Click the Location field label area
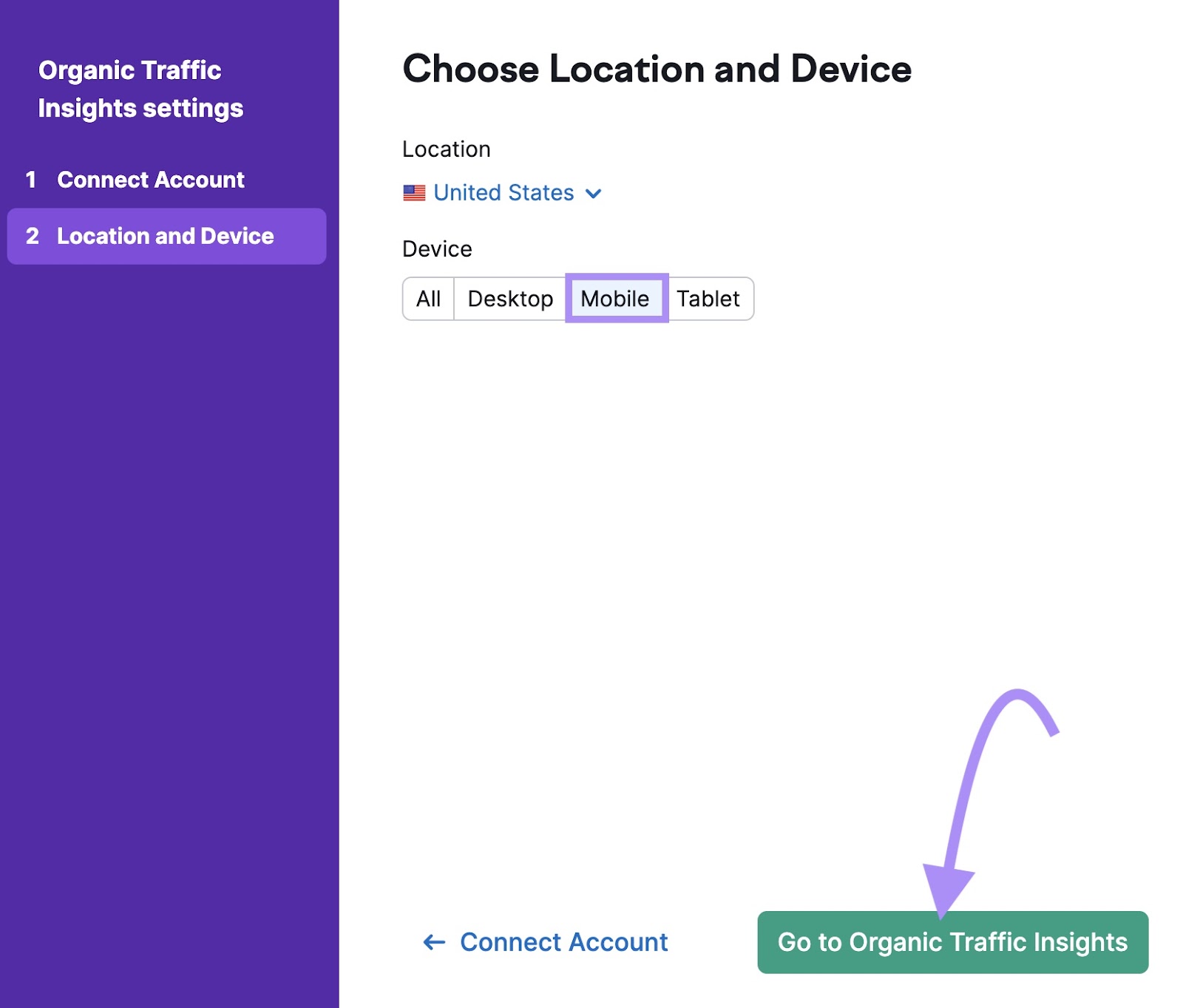Image resolution: width=1183 pixels, height=1008 pixels. [446, 149]
